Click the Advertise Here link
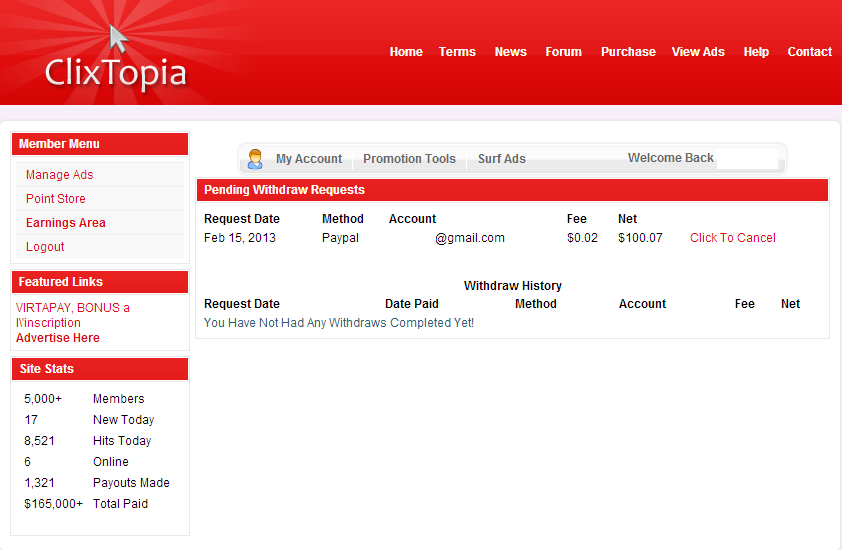The width and height of the screenshot is (842, 550). click(x=57, y=338)
